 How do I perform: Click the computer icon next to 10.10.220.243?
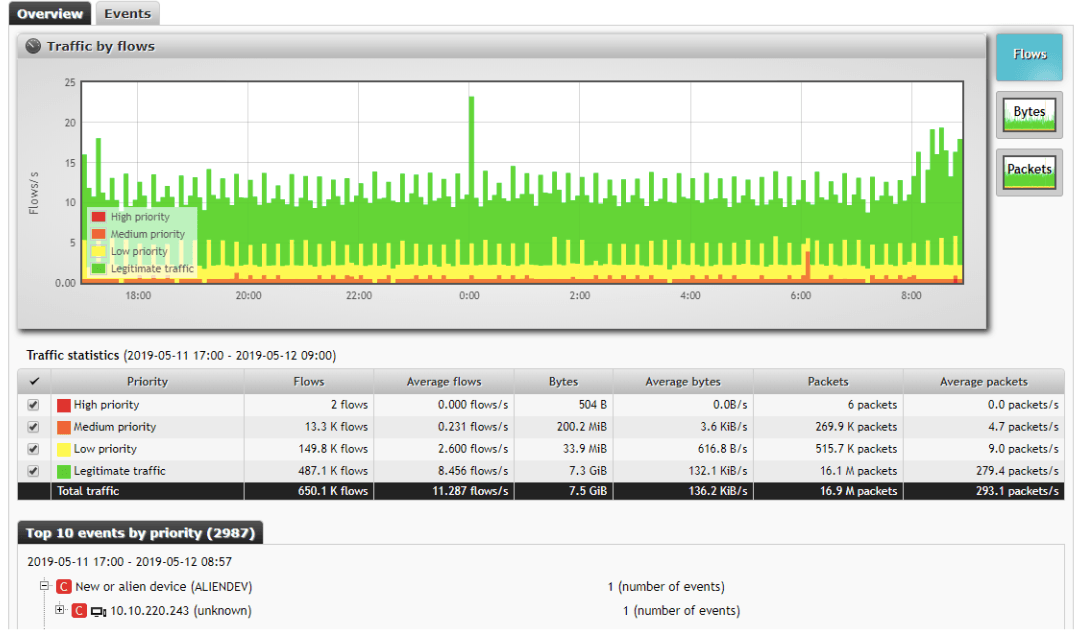click(x=98, y=611)
